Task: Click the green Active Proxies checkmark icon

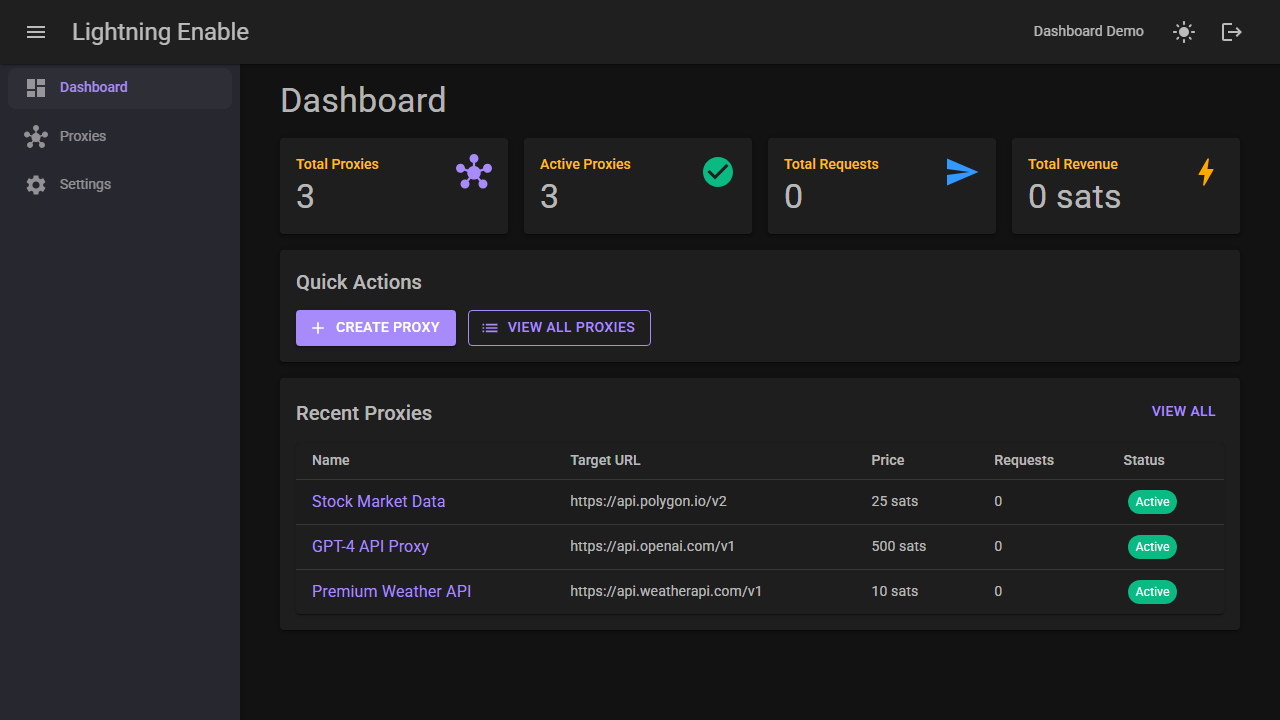Action: click(717, 171)
